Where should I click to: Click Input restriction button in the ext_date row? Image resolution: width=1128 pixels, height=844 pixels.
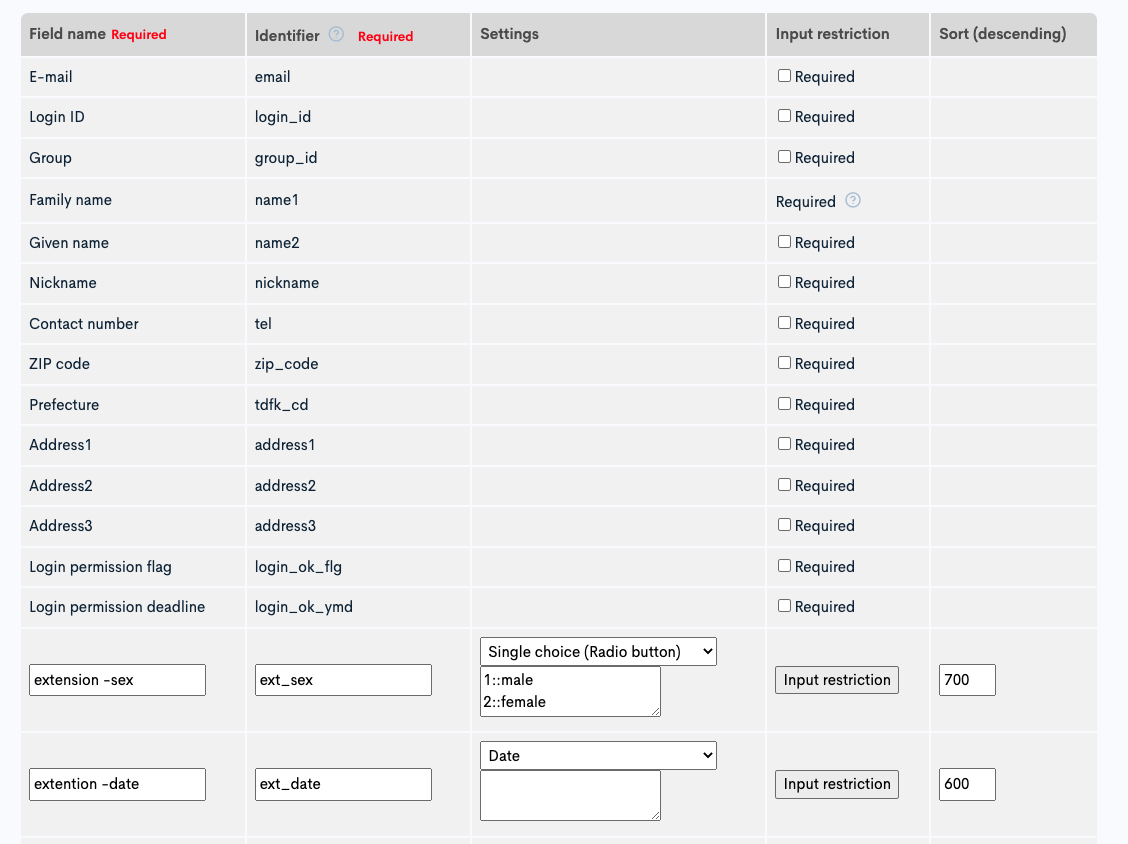[836, 784]
